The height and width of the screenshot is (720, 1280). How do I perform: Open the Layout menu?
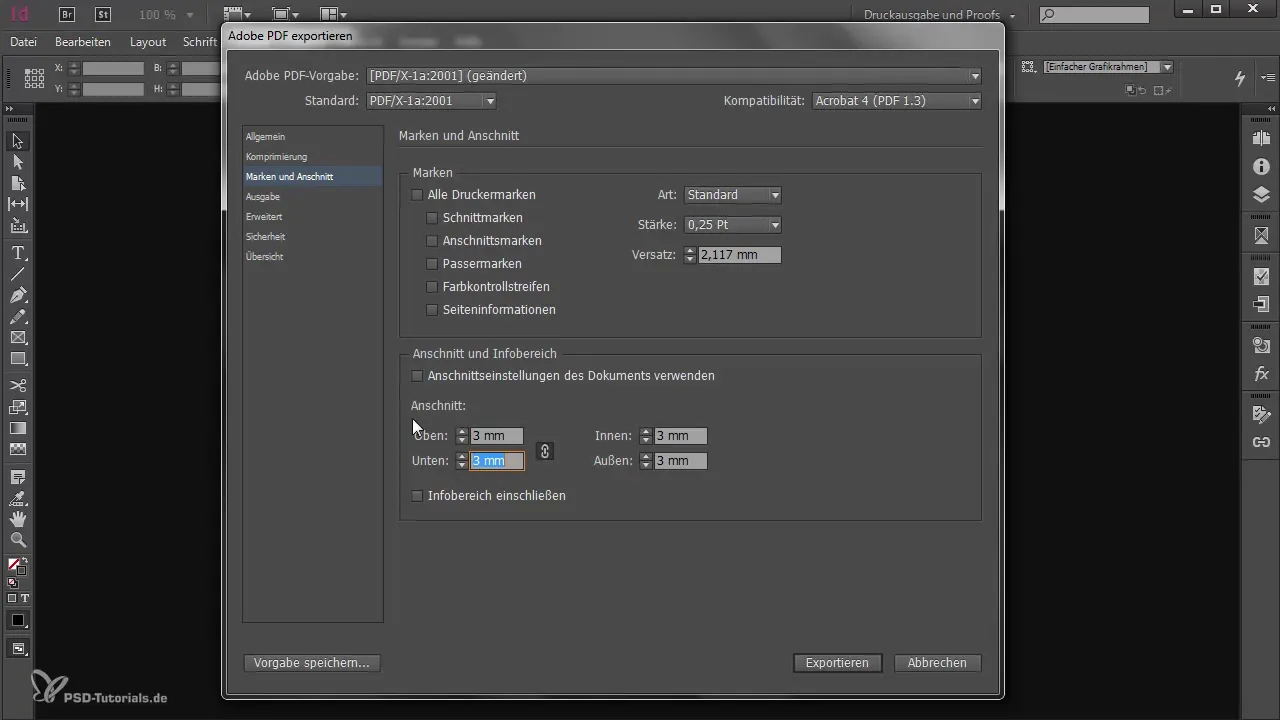tap(148, 43)
